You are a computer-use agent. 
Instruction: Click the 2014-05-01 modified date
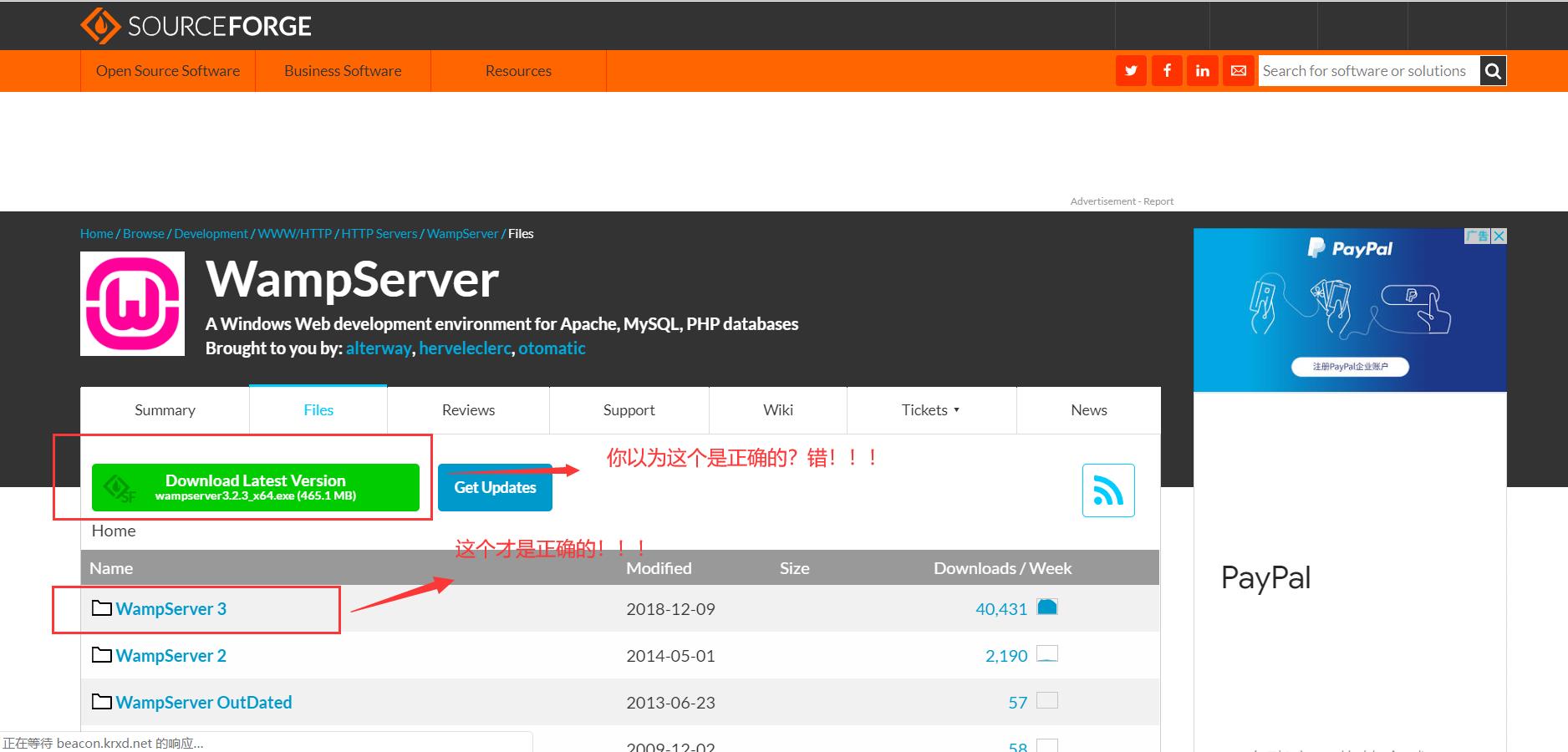(670, 656)
